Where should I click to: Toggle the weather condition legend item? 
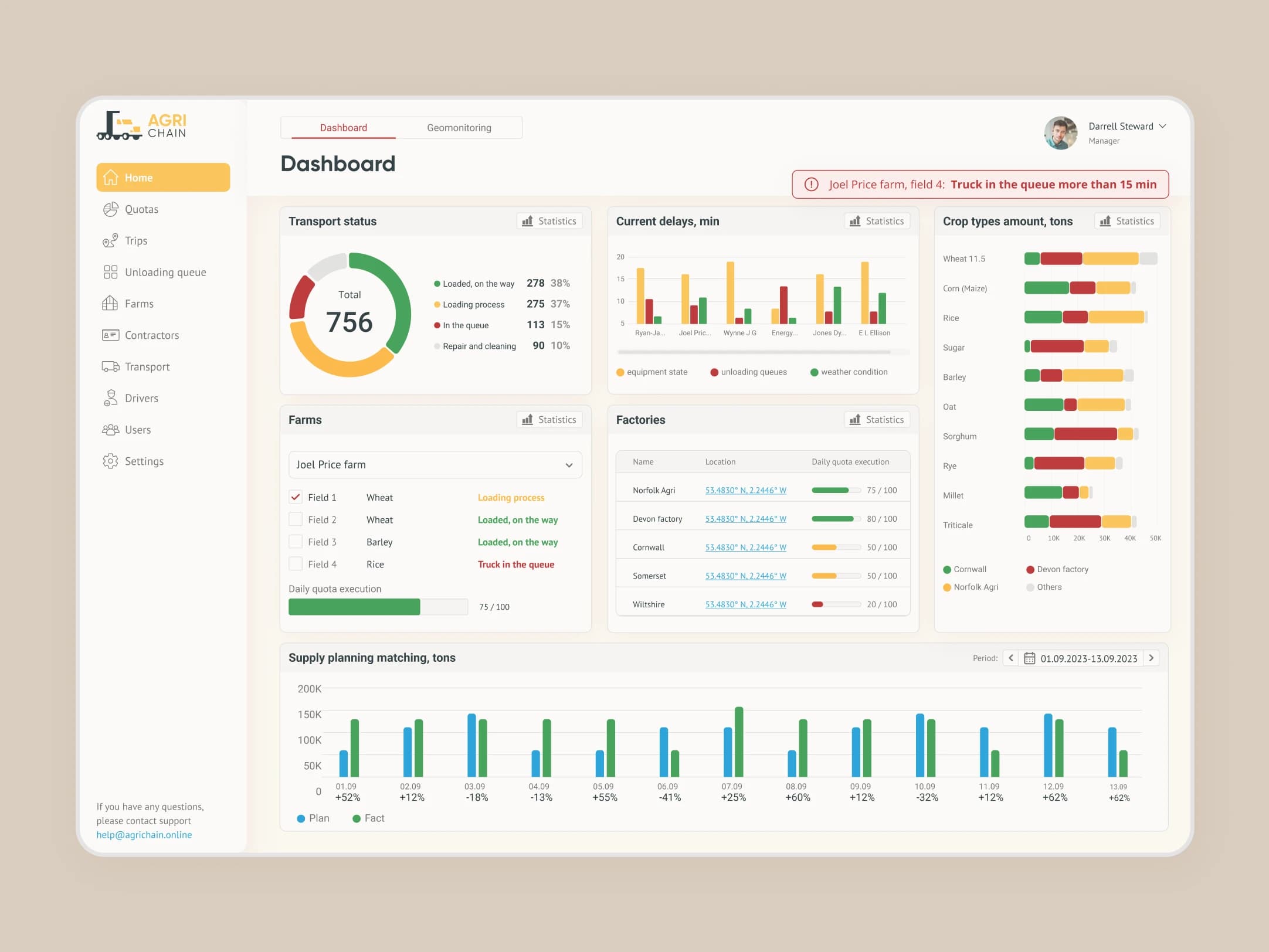(x=849, y=372)
